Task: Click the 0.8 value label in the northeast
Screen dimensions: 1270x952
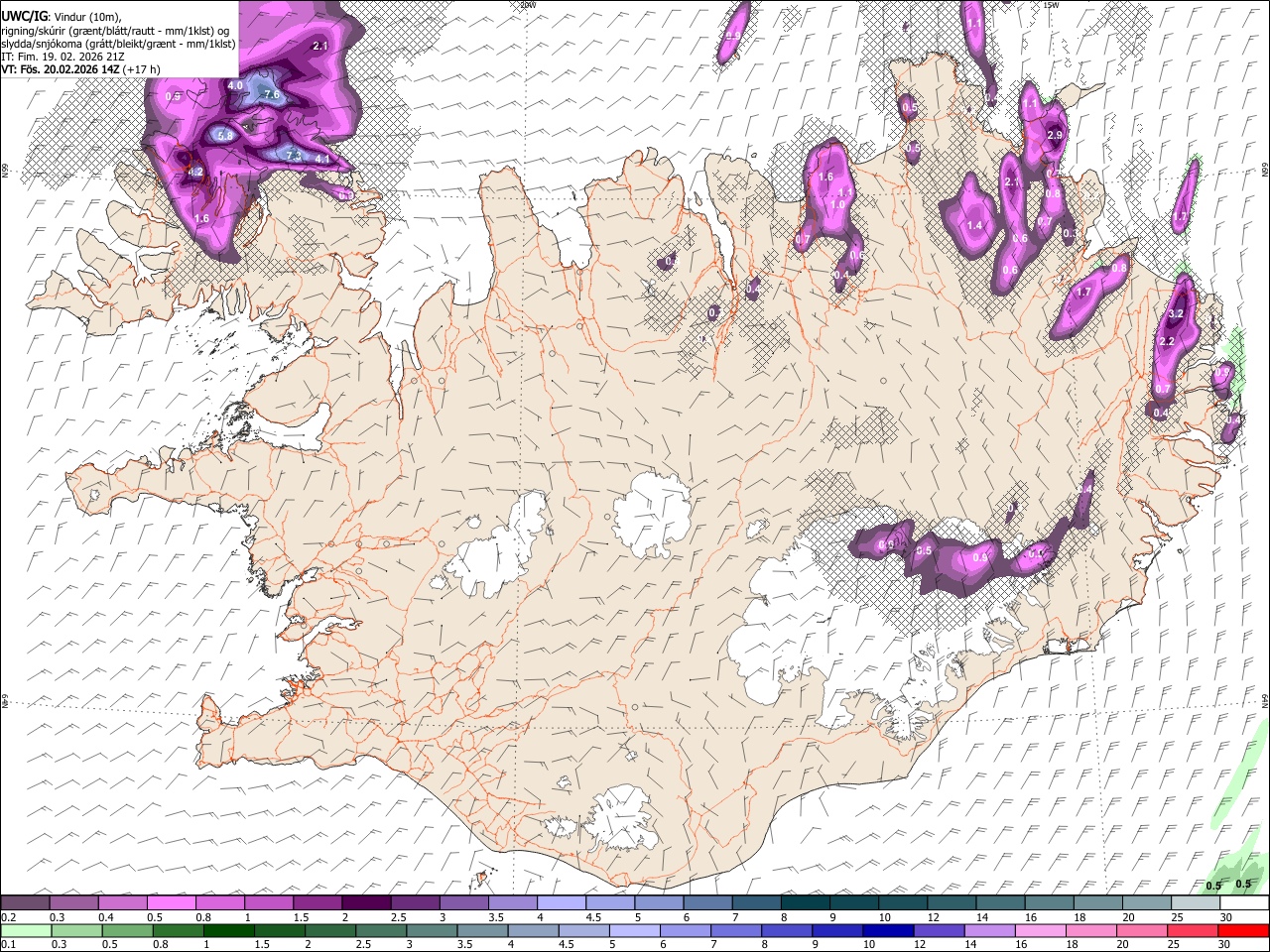Action: pyautogui.click(x=1119, y=269)
